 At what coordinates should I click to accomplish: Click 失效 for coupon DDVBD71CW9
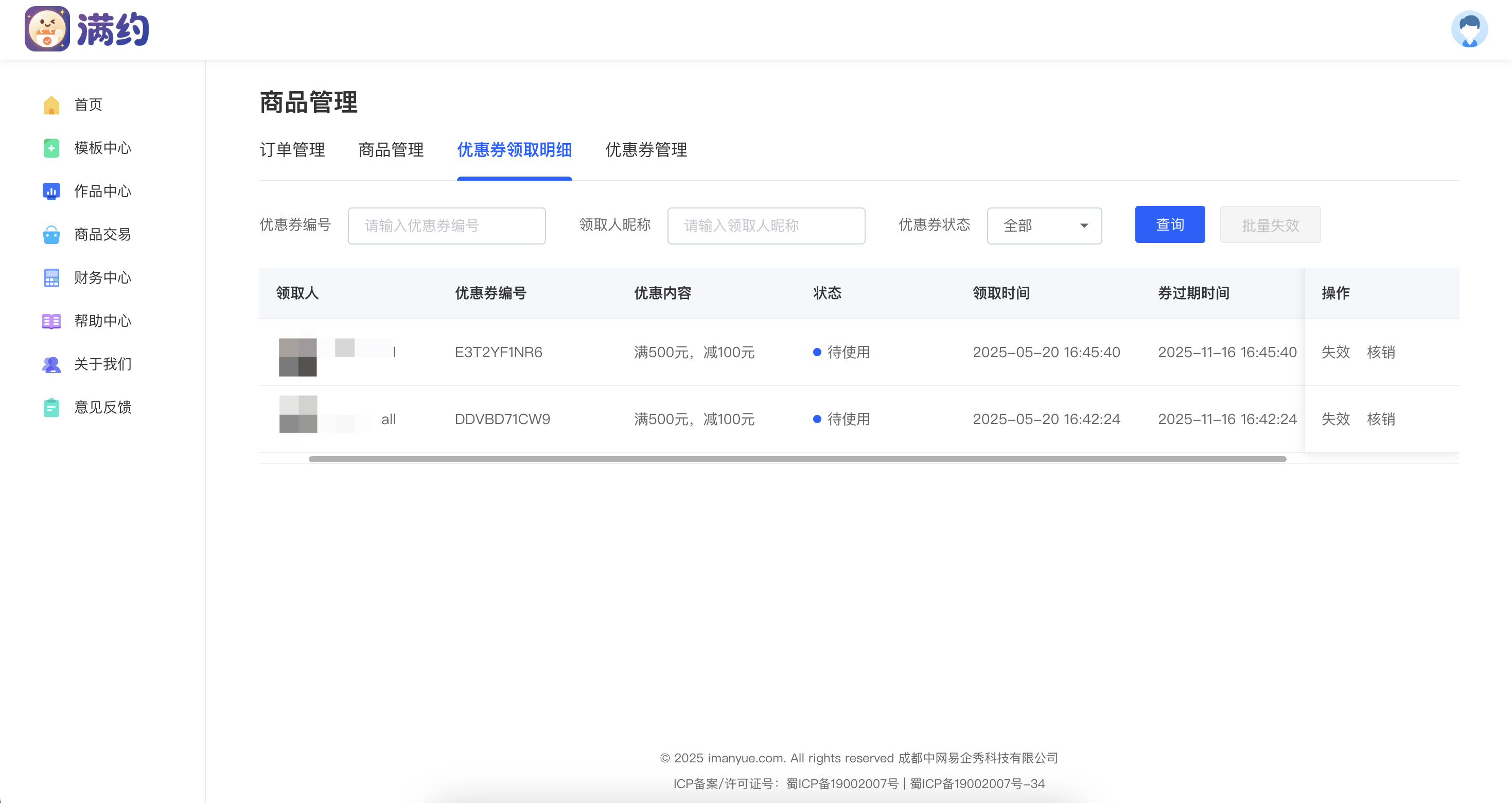[1335, 419]
